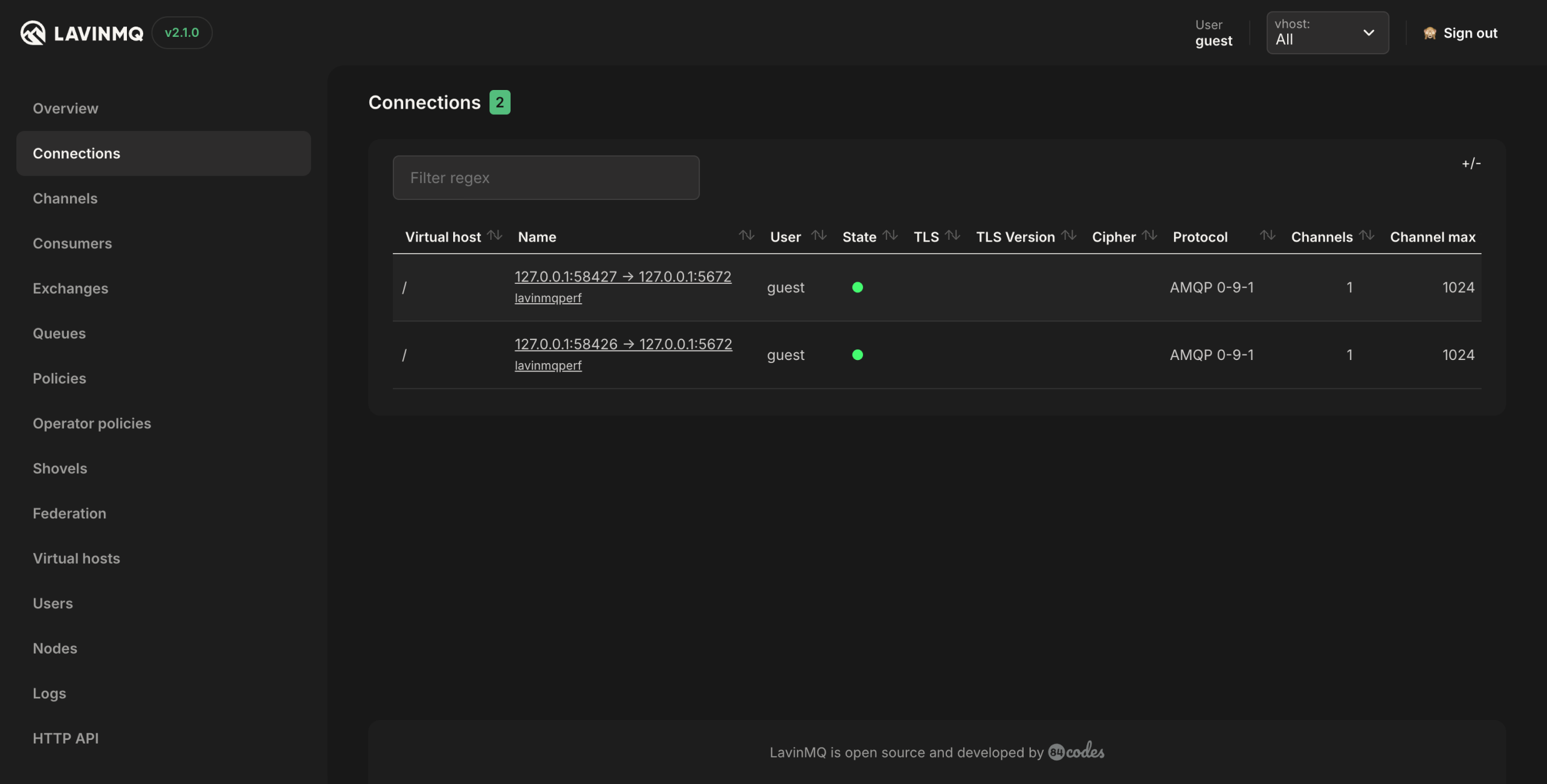Click lavinmqperf link under port 58426
Screen dimensions: 1547x784
click(x=548, y=366)
